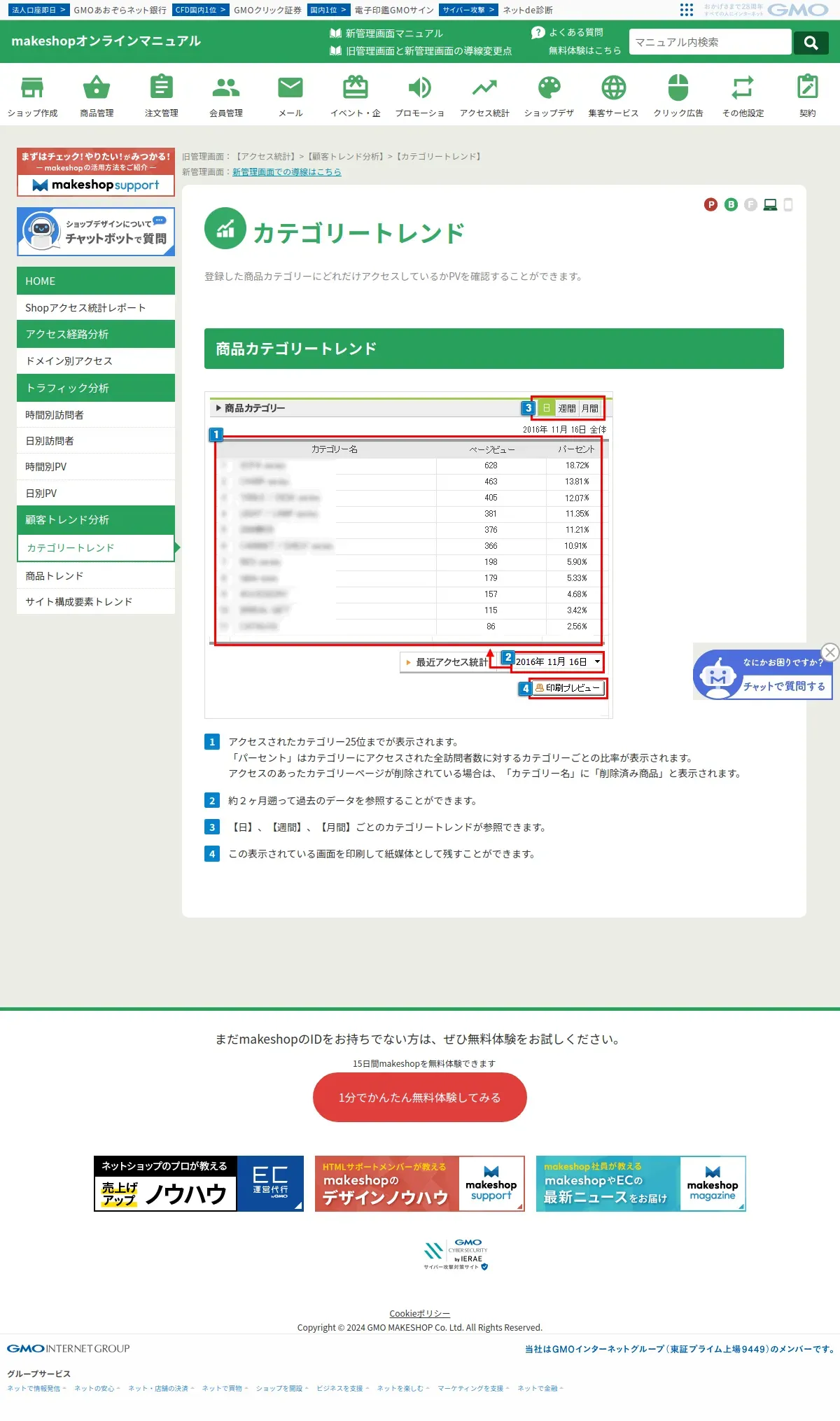Screen dimensions: 840x1421
Task: Expand ネットで情報発信 group service
Action: tap(36, 1388)
